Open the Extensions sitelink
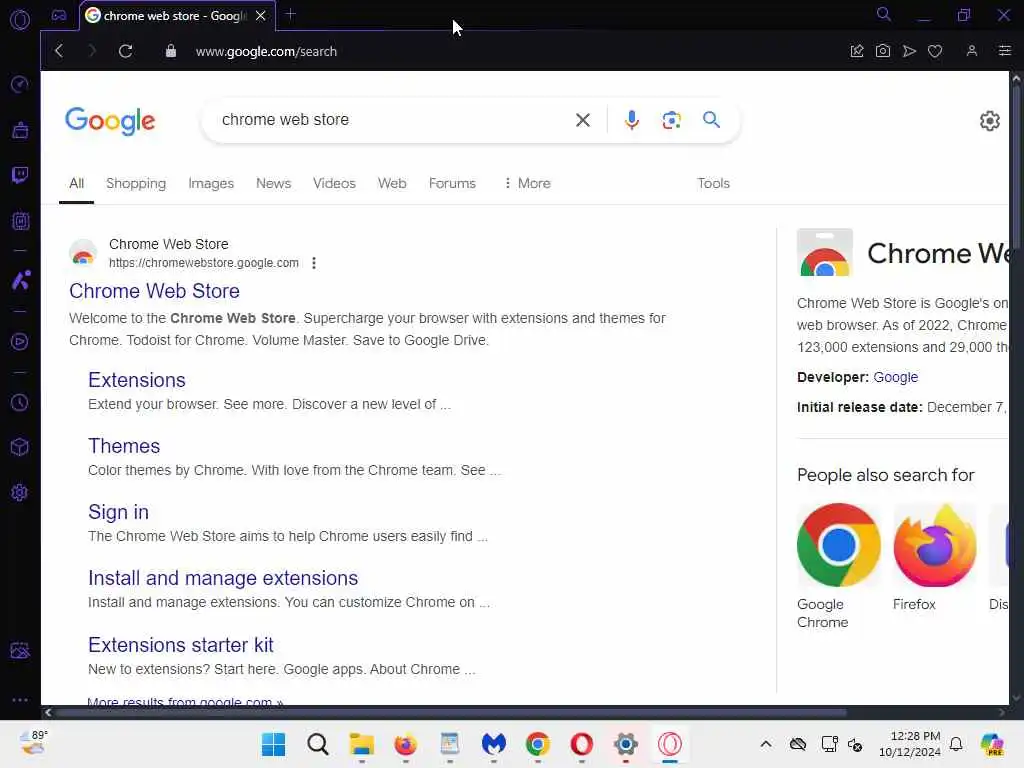The width and height of the screenshot is (1024, 768). click(x=136, y=380)
